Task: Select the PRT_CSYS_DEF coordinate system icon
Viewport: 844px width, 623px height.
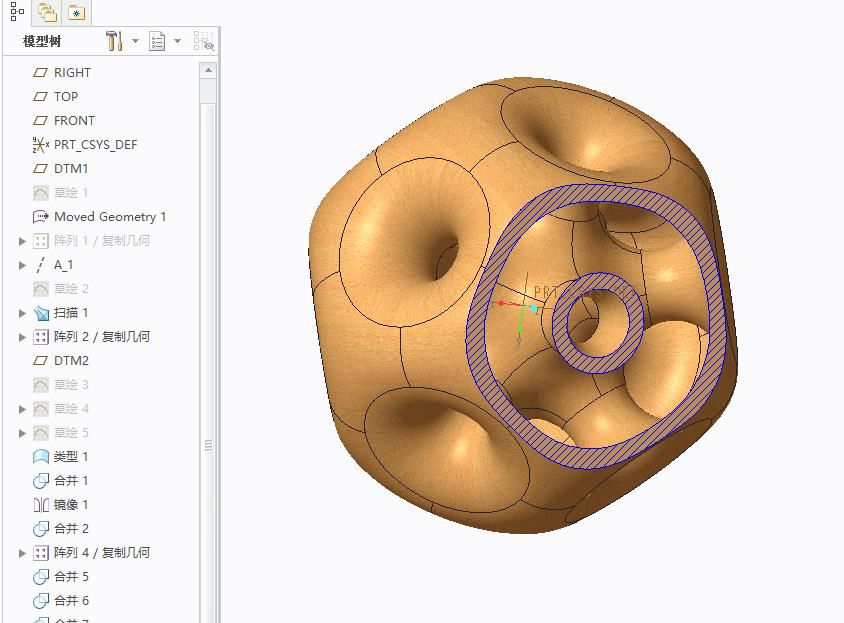Action: click(x=41, y=145)
